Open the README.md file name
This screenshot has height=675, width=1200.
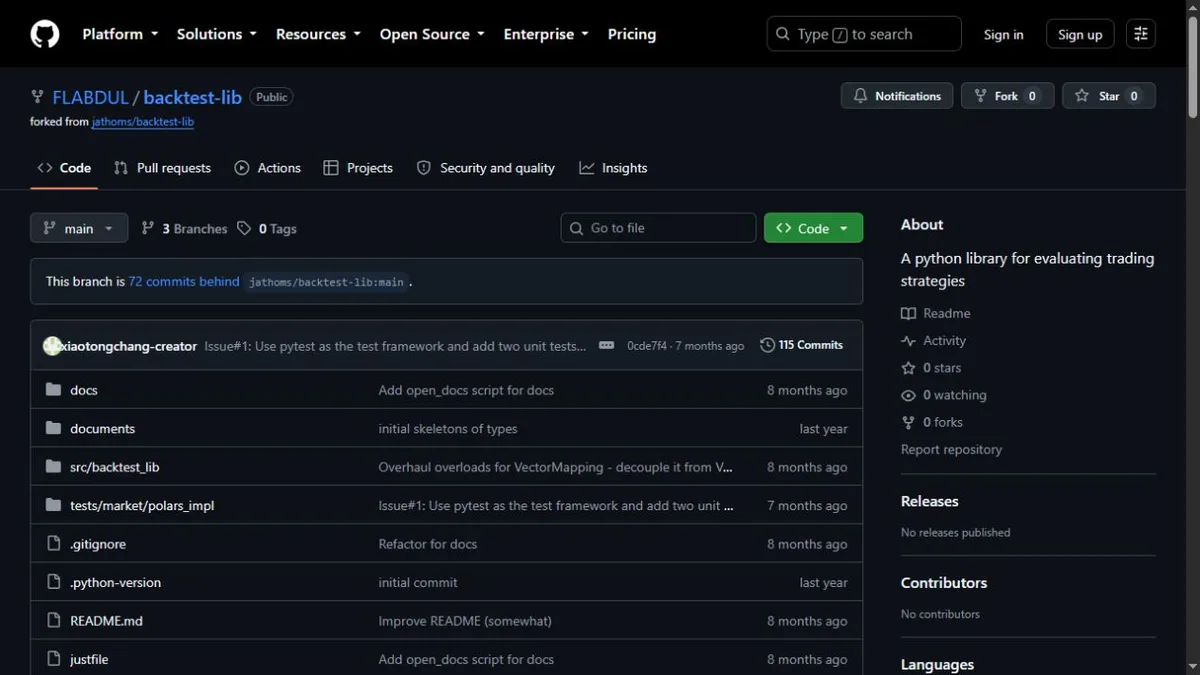coord(106,621)
